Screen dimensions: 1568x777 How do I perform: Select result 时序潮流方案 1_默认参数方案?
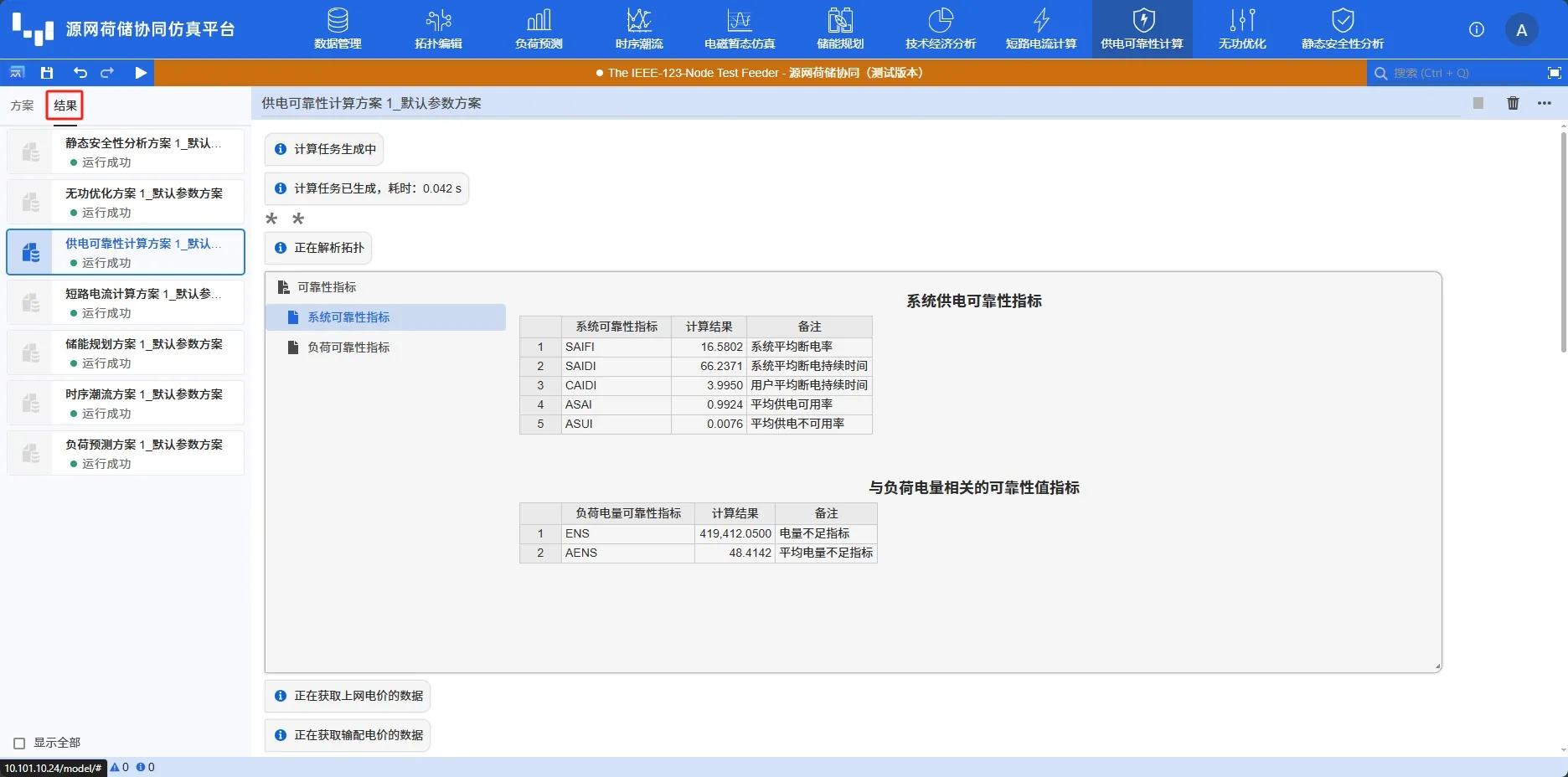pyautogui.click(x=126, y=403)
